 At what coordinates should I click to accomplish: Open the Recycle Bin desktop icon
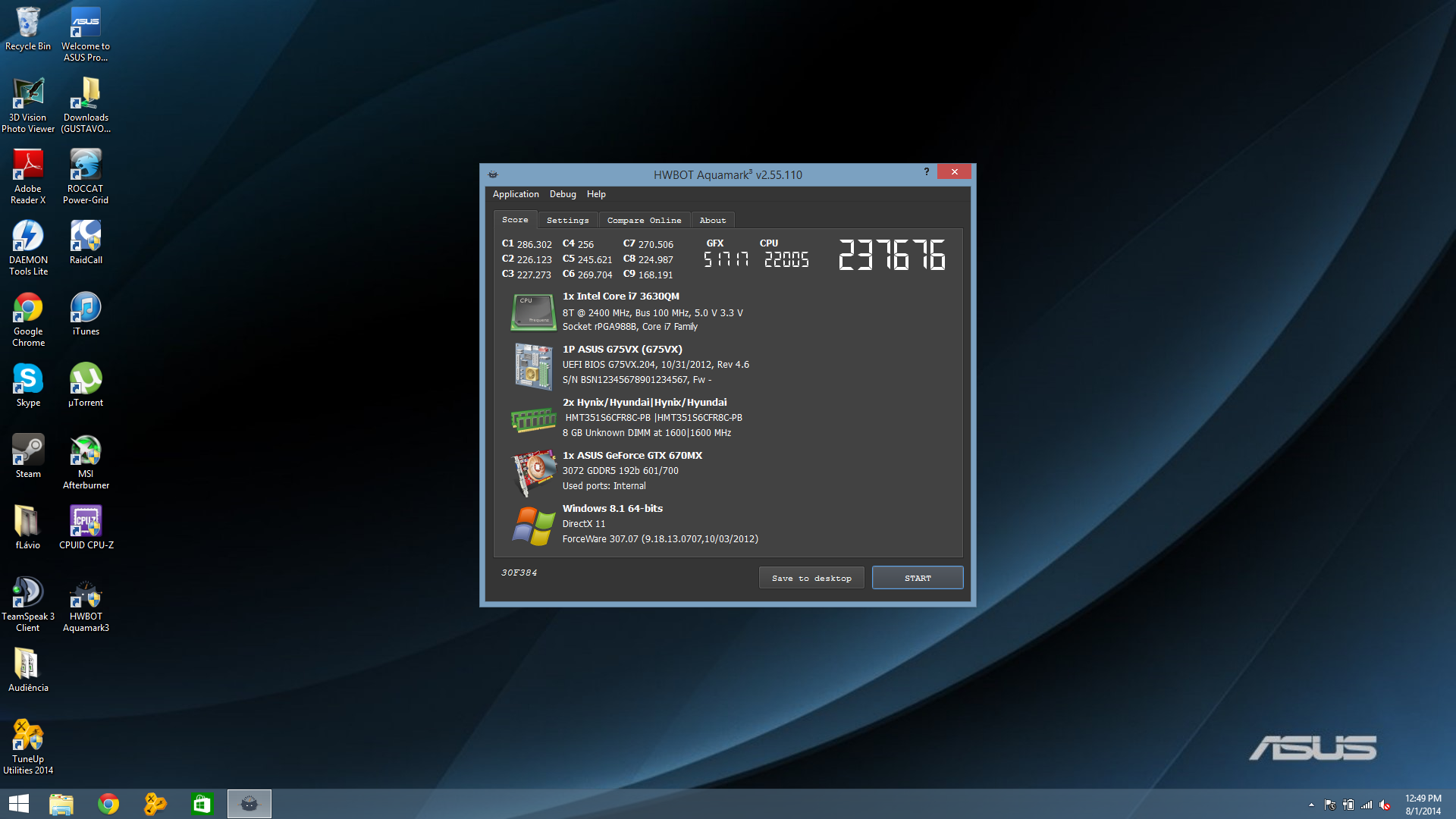point(28,29)
